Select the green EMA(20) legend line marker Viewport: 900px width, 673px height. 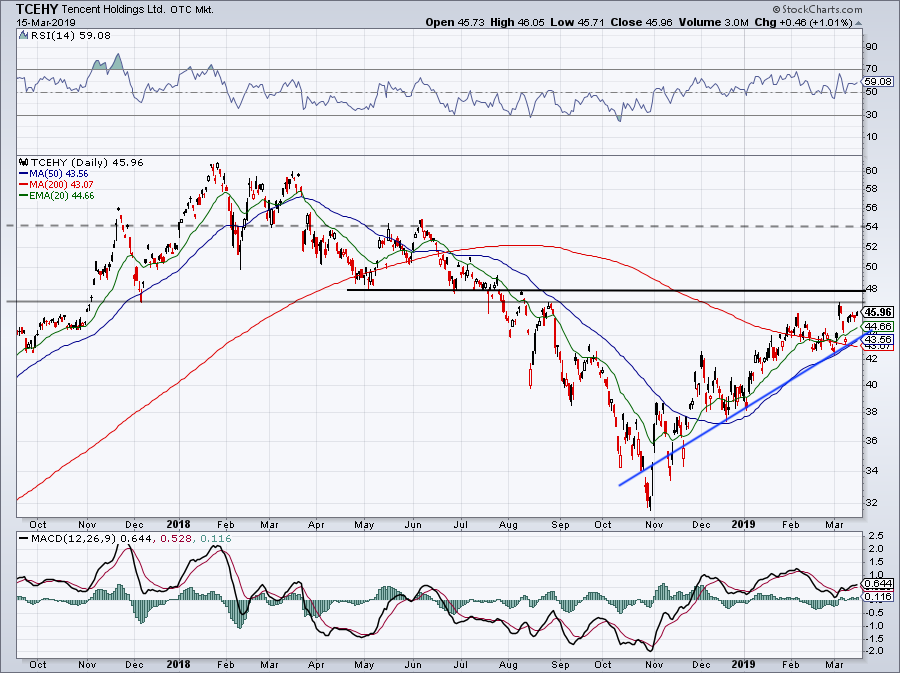(24, 196)
